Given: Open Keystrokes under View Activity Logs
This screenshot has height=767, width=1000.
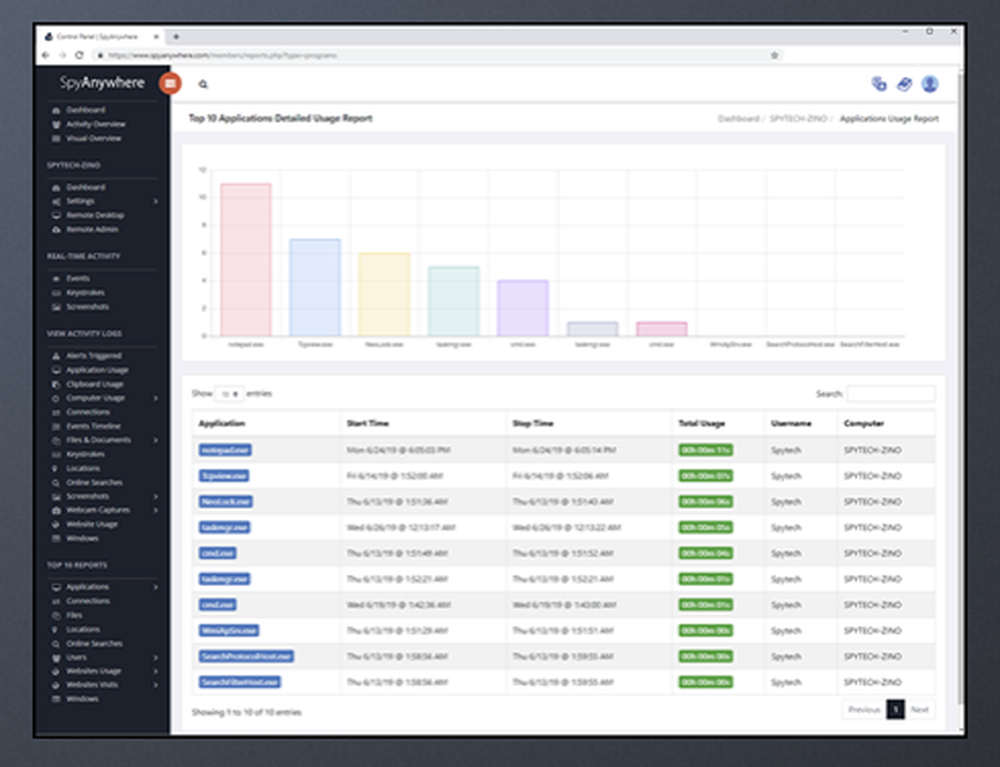Looking at the screenshot, I should pos(85,455).
